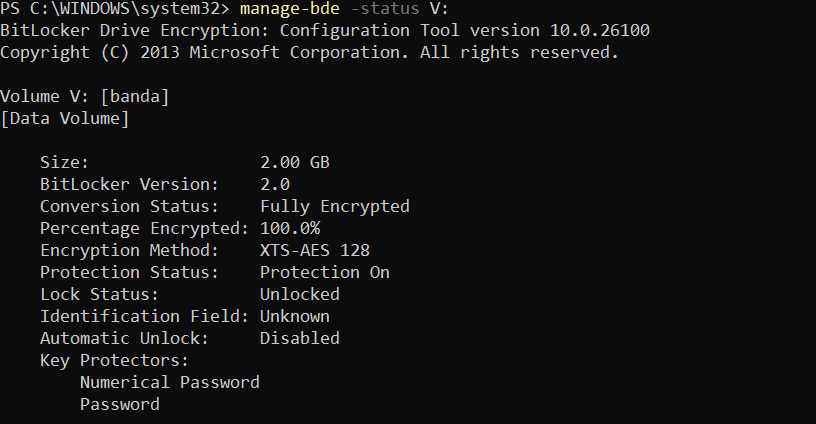Click the Automatic Unlock Disabled value
Screen dimensions: 816x424
click(299, 339)
